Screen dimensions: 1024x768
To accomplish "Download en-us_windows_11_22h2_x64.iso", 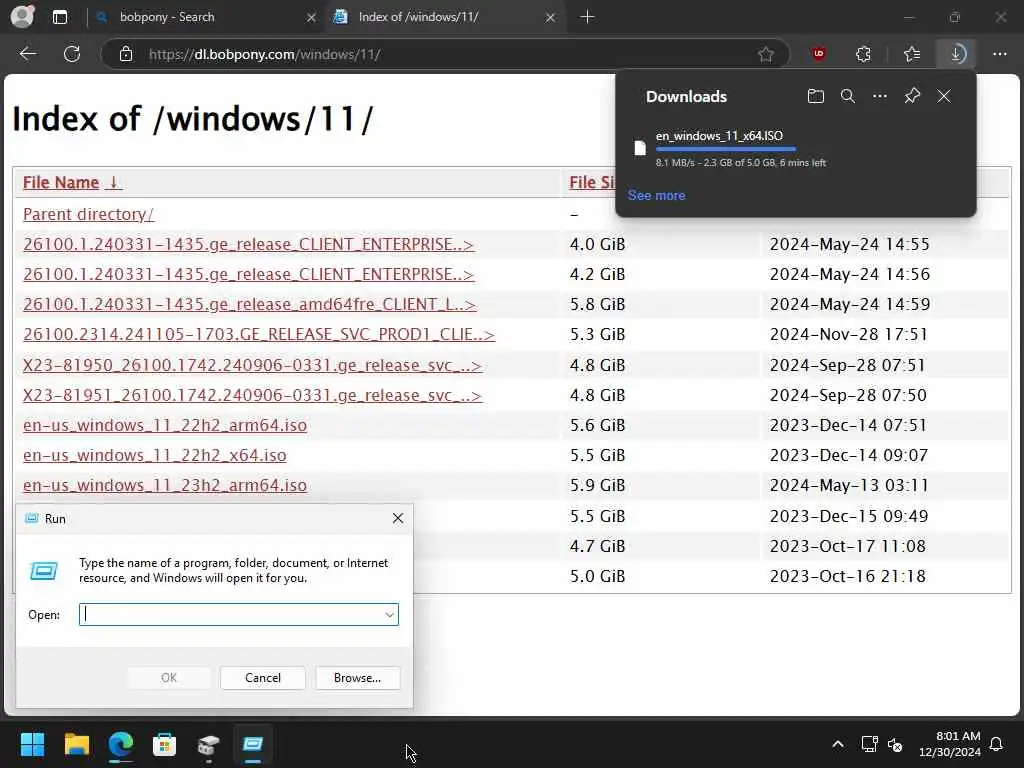I will (154, 455).
